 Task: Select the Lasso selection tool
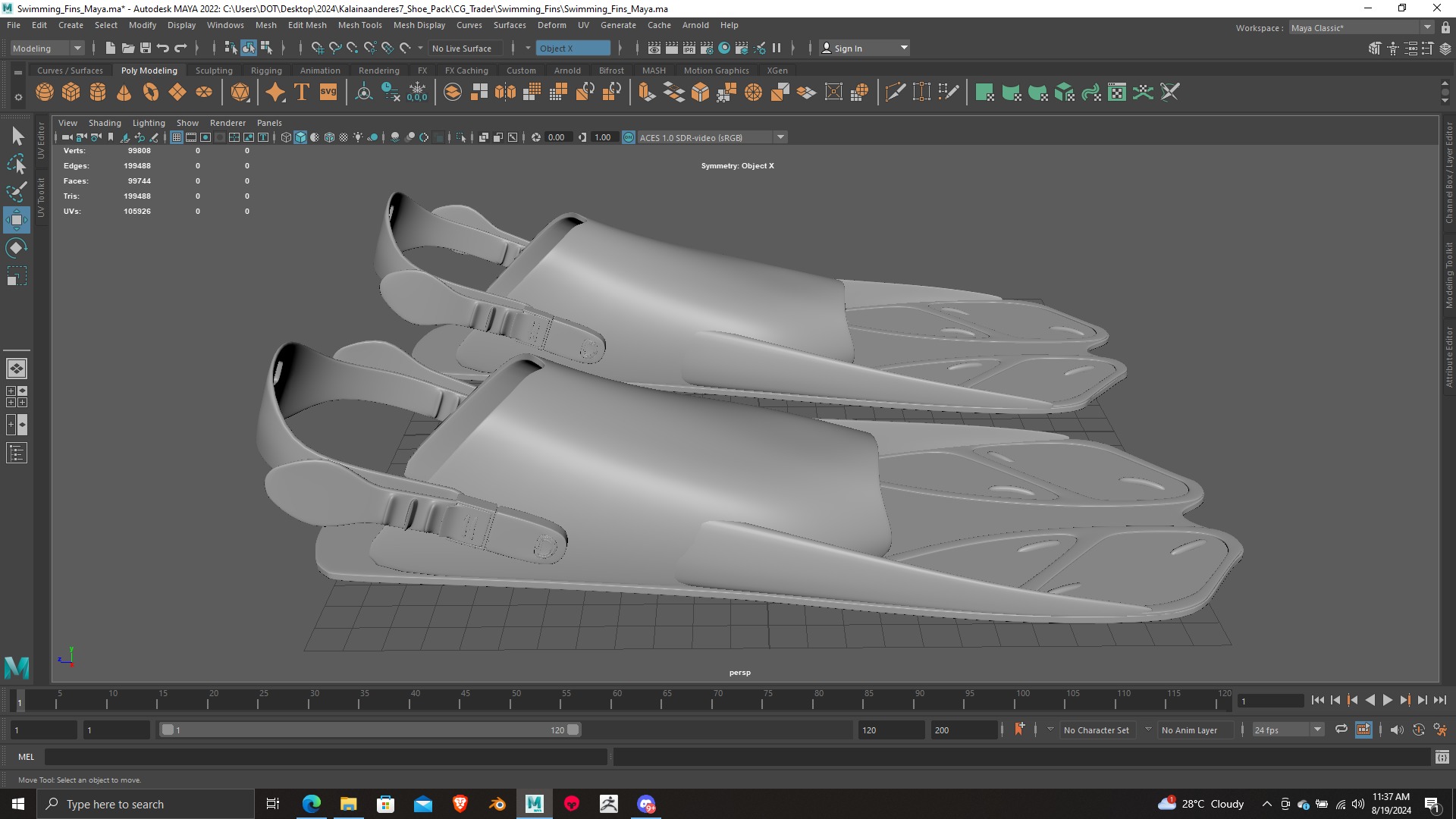click(x=17, y=164)
